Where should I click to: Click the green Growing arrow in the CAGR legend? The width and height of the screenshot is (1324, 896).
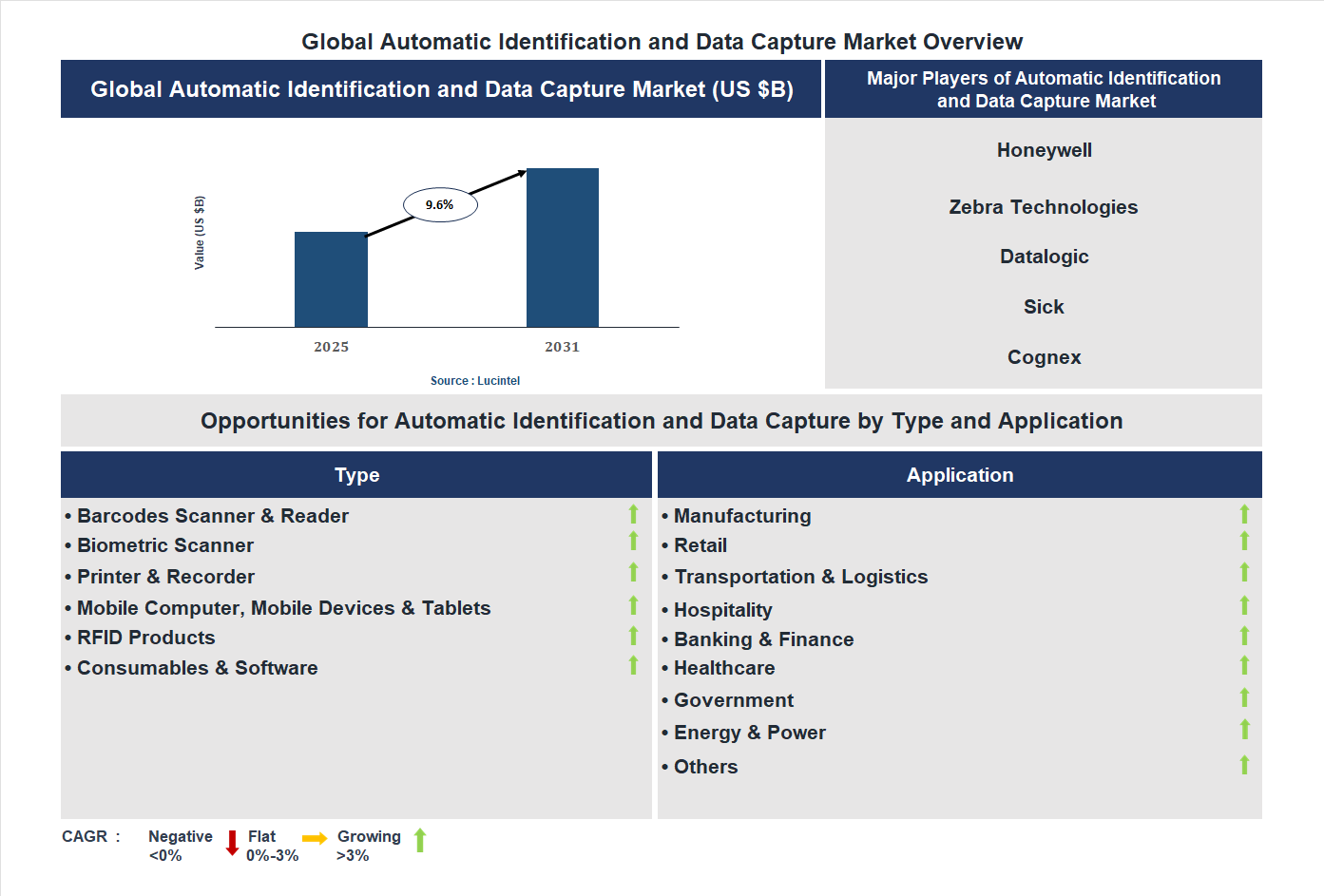point(421,842)
